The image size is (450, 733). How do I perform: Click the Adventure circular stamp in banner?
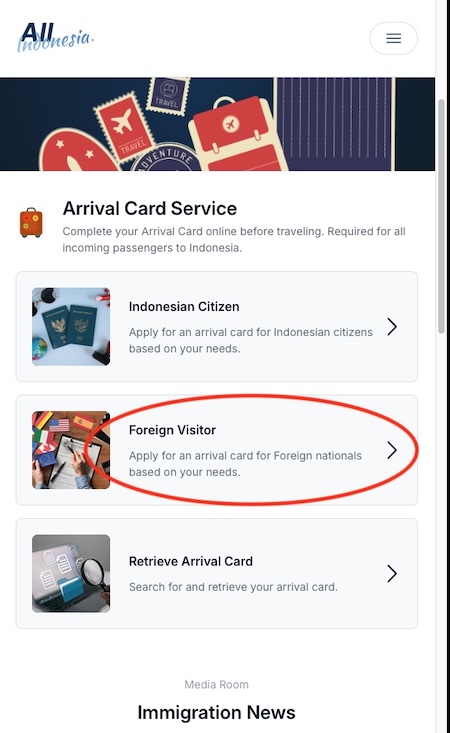(x=167, y=157)
